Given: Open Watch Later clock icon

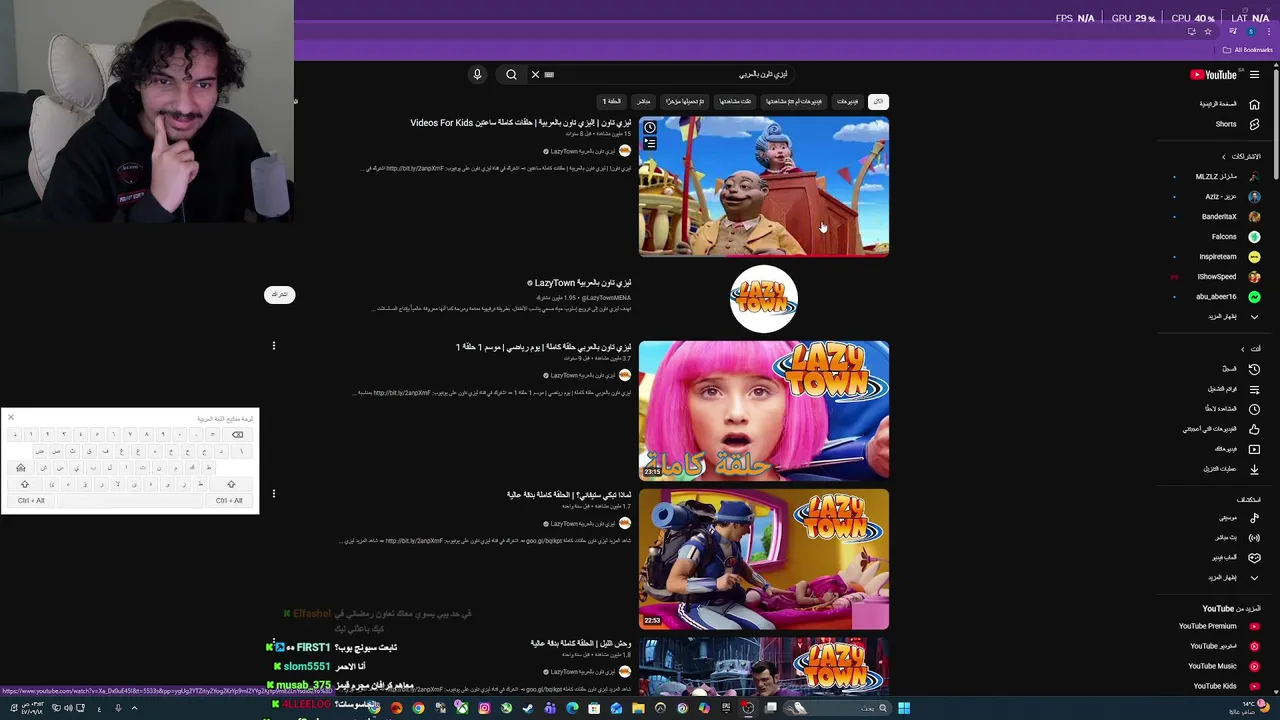Looking at the screenshot, I should 1254,409.
